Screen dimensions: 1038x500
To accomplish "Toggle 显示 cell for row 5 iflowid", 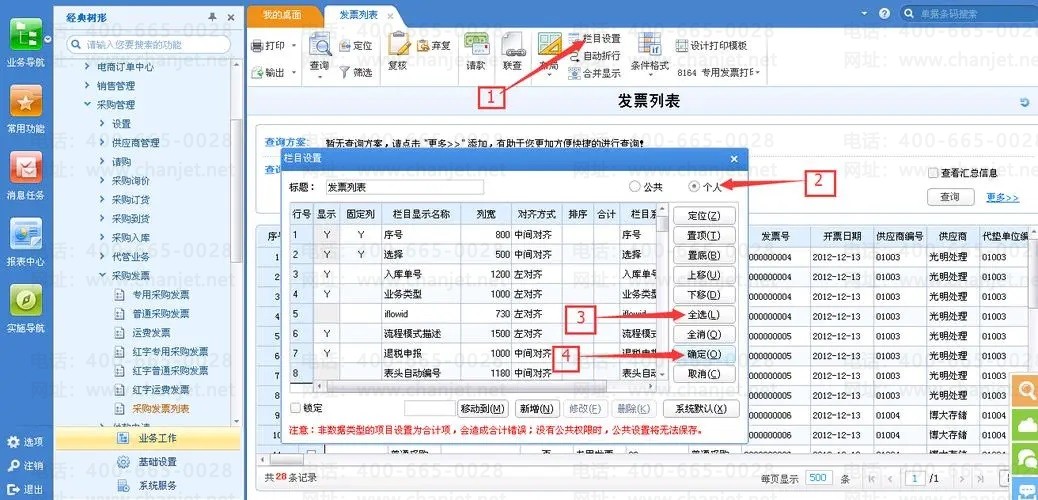I will (x=326, y=314).
